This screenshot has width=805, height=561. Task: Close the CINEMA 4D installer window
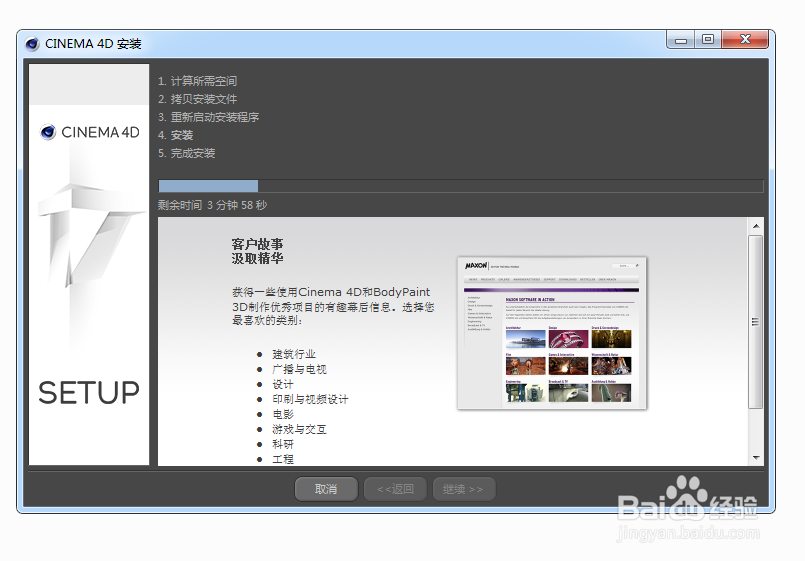pos(745,40)
